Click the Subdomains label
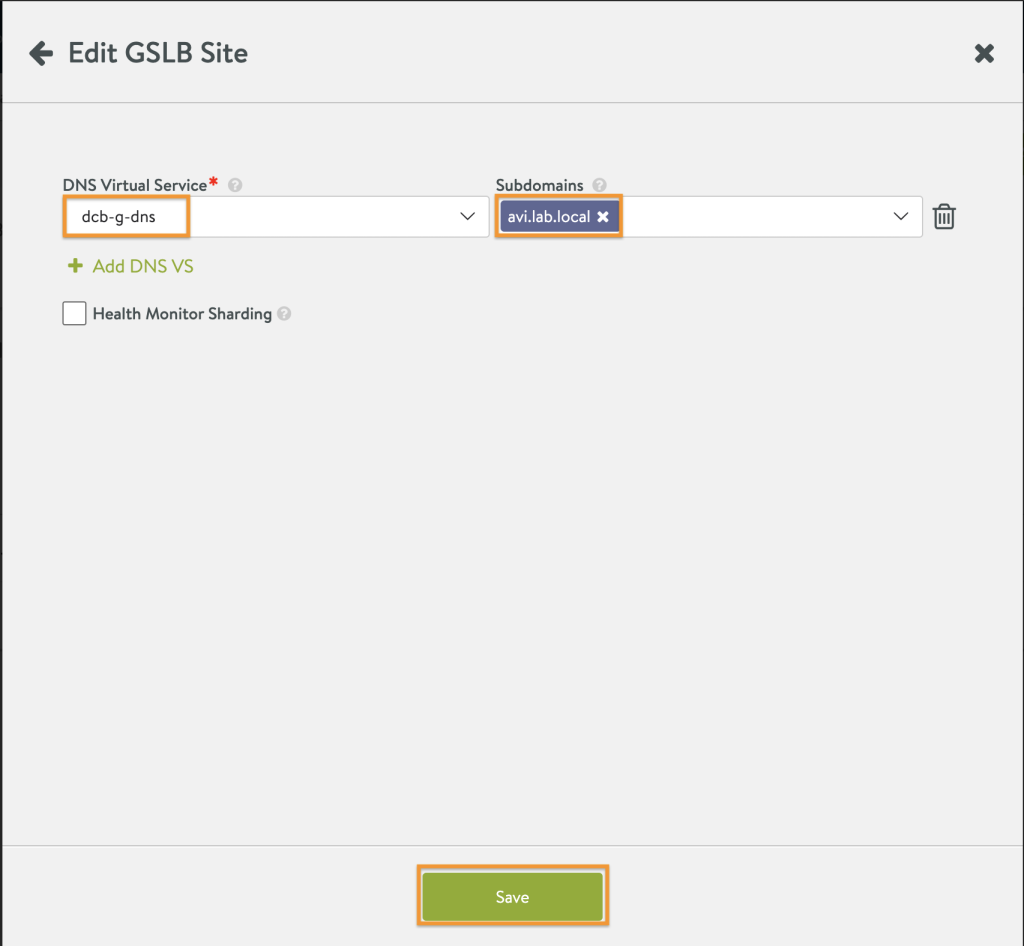 pos(539,185)
